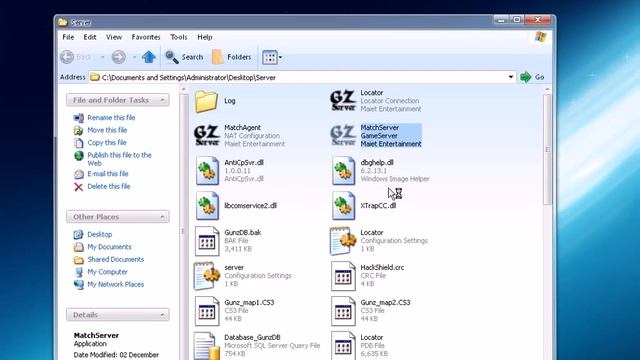Click the file list vertical scrollbar thumb
Screen dimensions: 640x360
point(547,150)
